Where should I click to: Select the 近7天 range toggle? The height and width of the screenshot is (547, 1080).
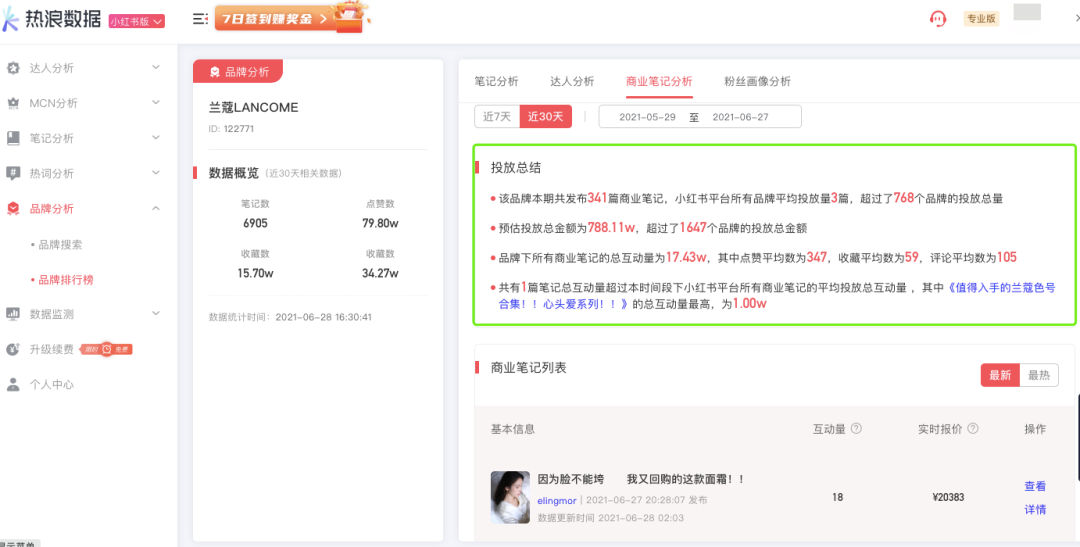click(x=497, y=116)
